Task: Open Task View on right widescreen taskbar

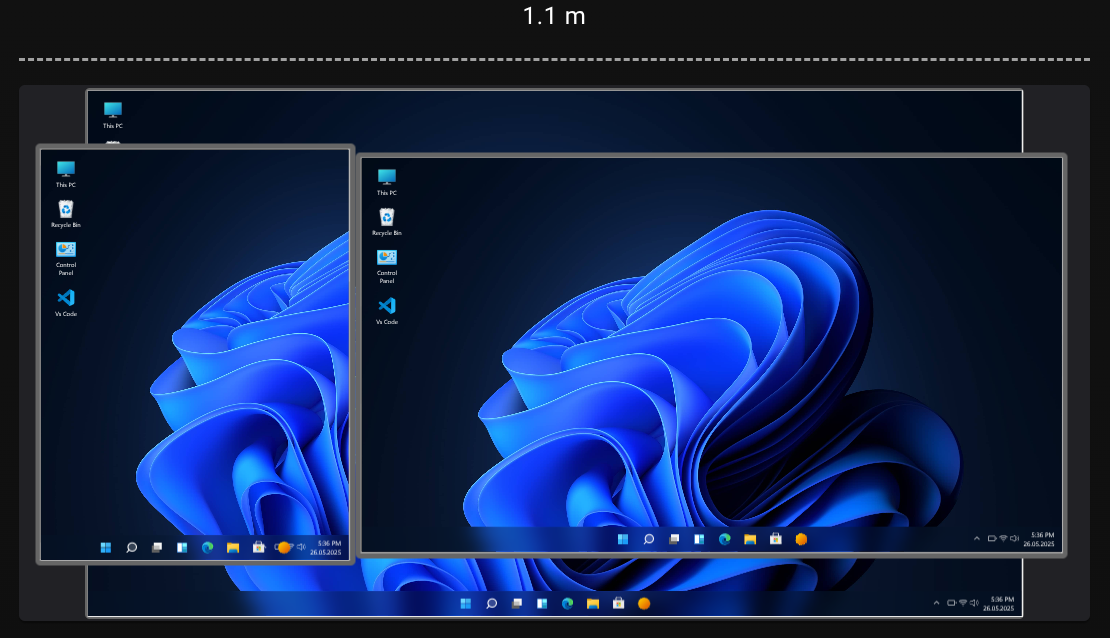Action: pyautogui.click(x=674, y=539)
